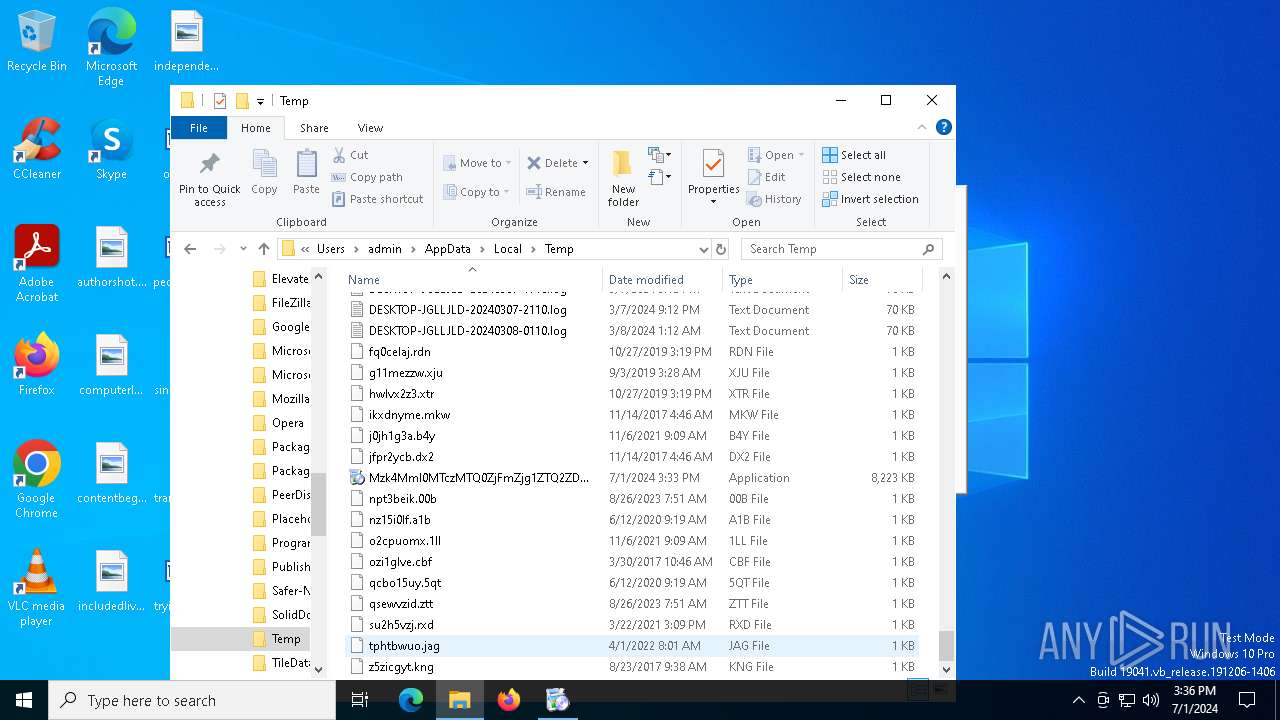
Task: Click the Paste ribbon icon
Action: tap(306, 172)
